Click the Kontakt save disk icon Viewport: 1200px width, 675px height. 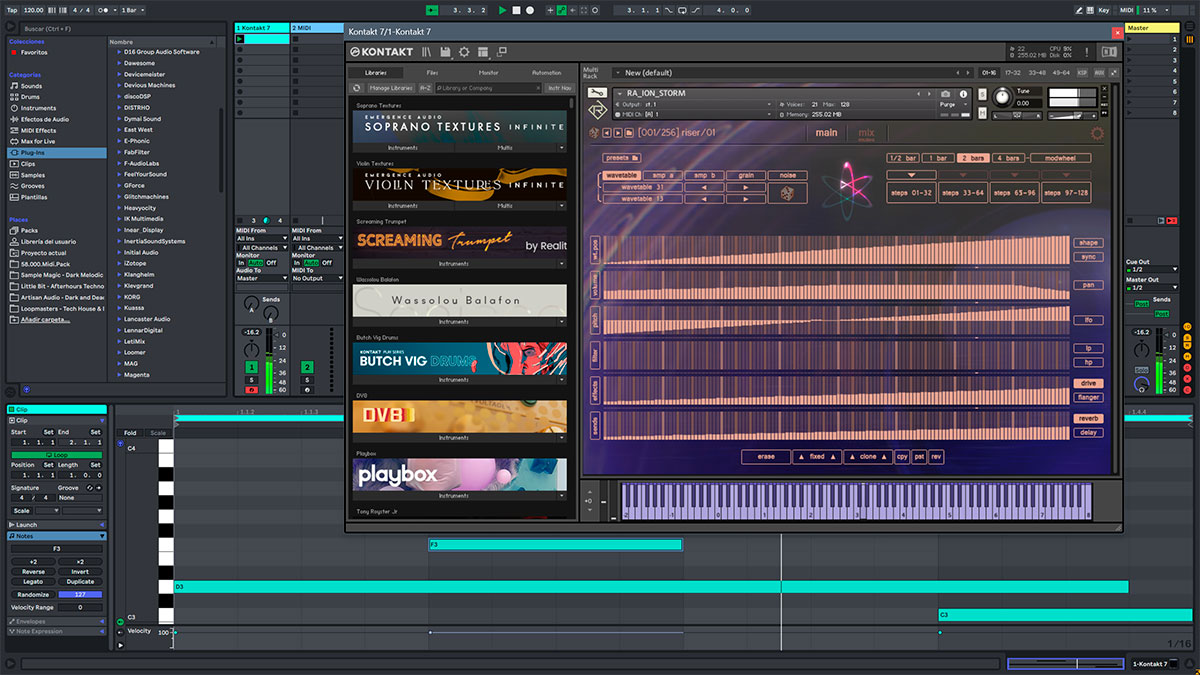pyautogui.click(x=445, y=52)
